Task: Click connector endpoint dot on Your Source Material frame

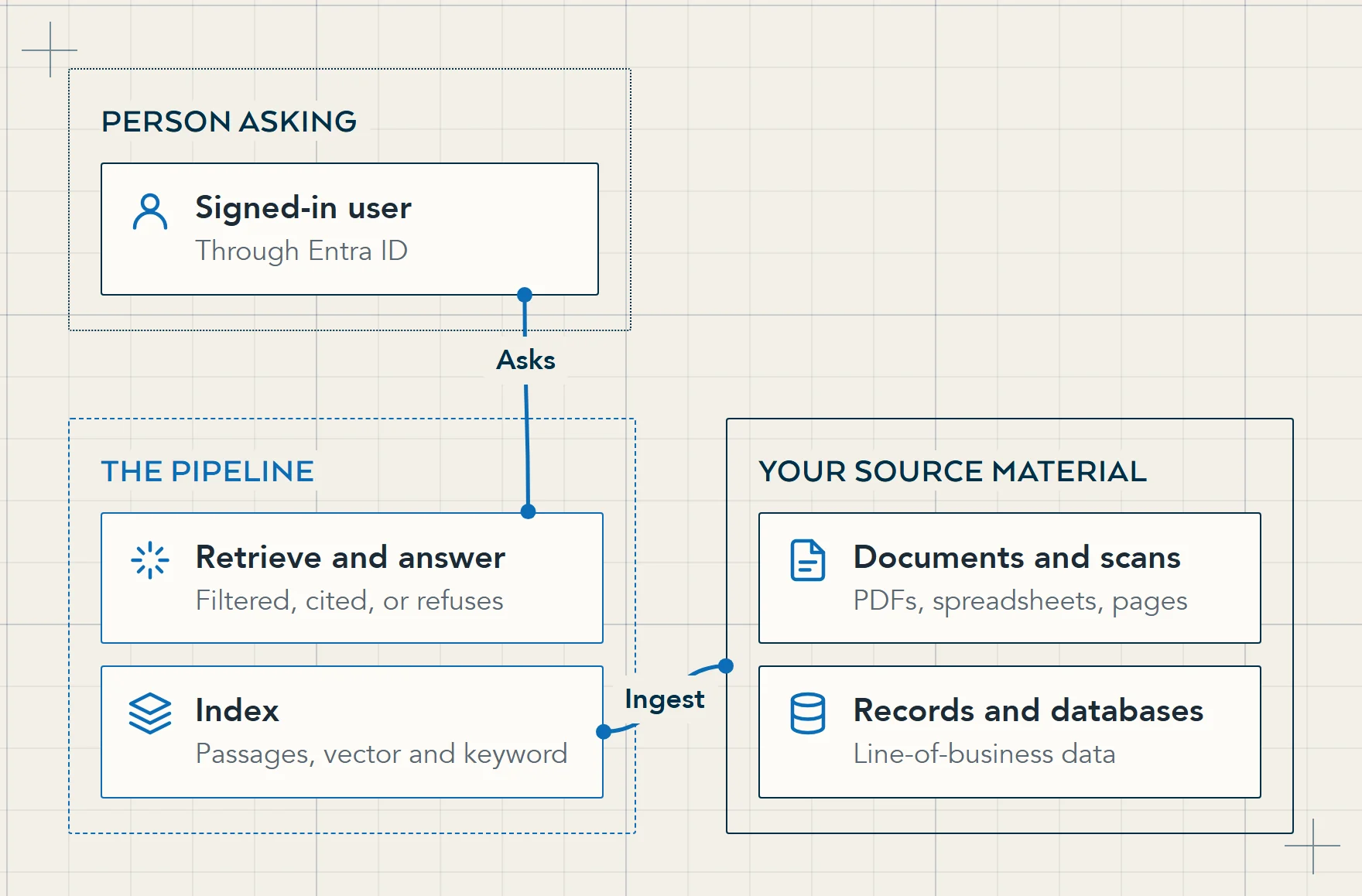Action: pyautogui.click(x=726, y=665)
